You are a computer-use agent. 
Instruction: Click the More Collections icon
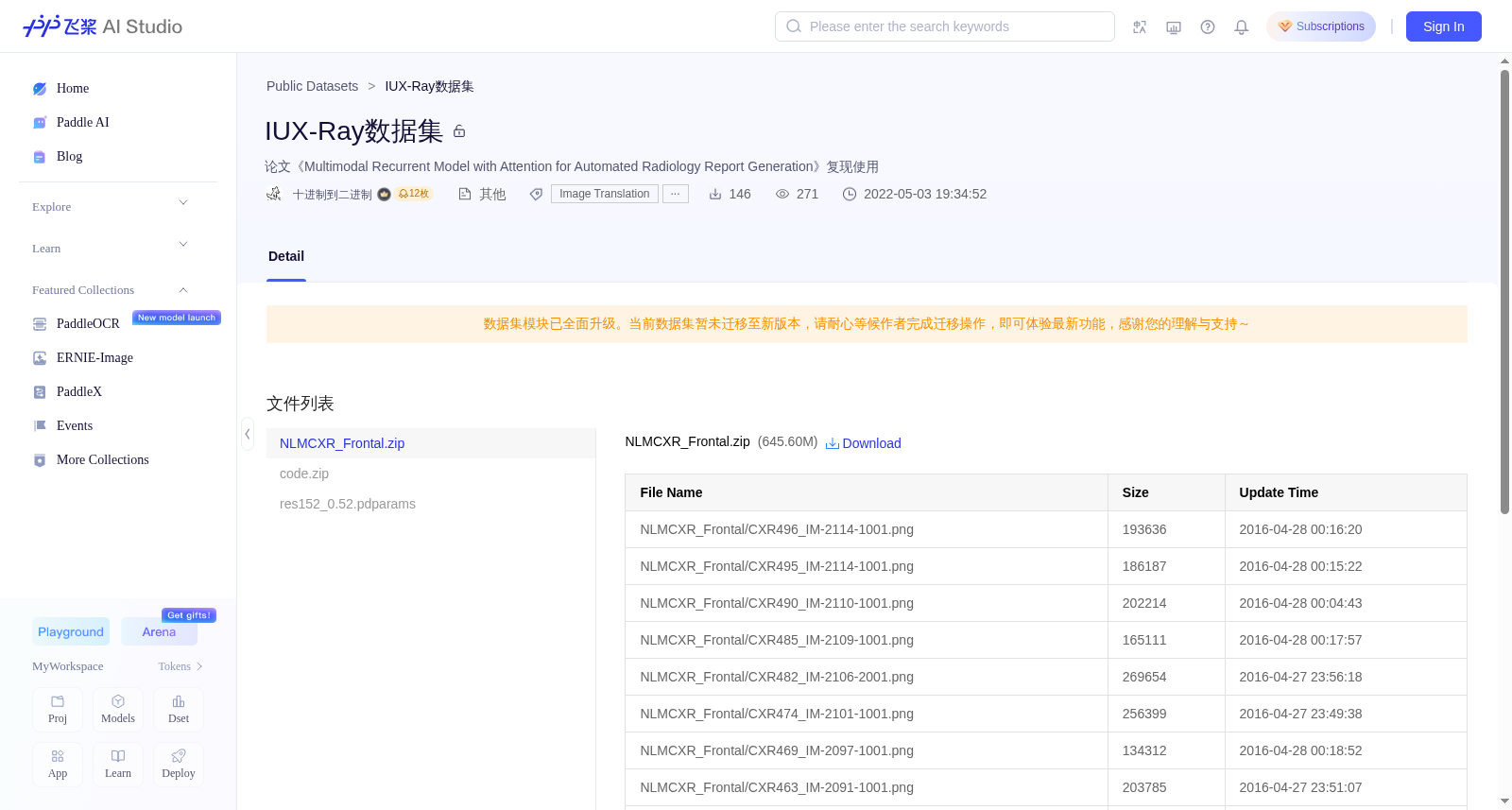click(40, 460)
